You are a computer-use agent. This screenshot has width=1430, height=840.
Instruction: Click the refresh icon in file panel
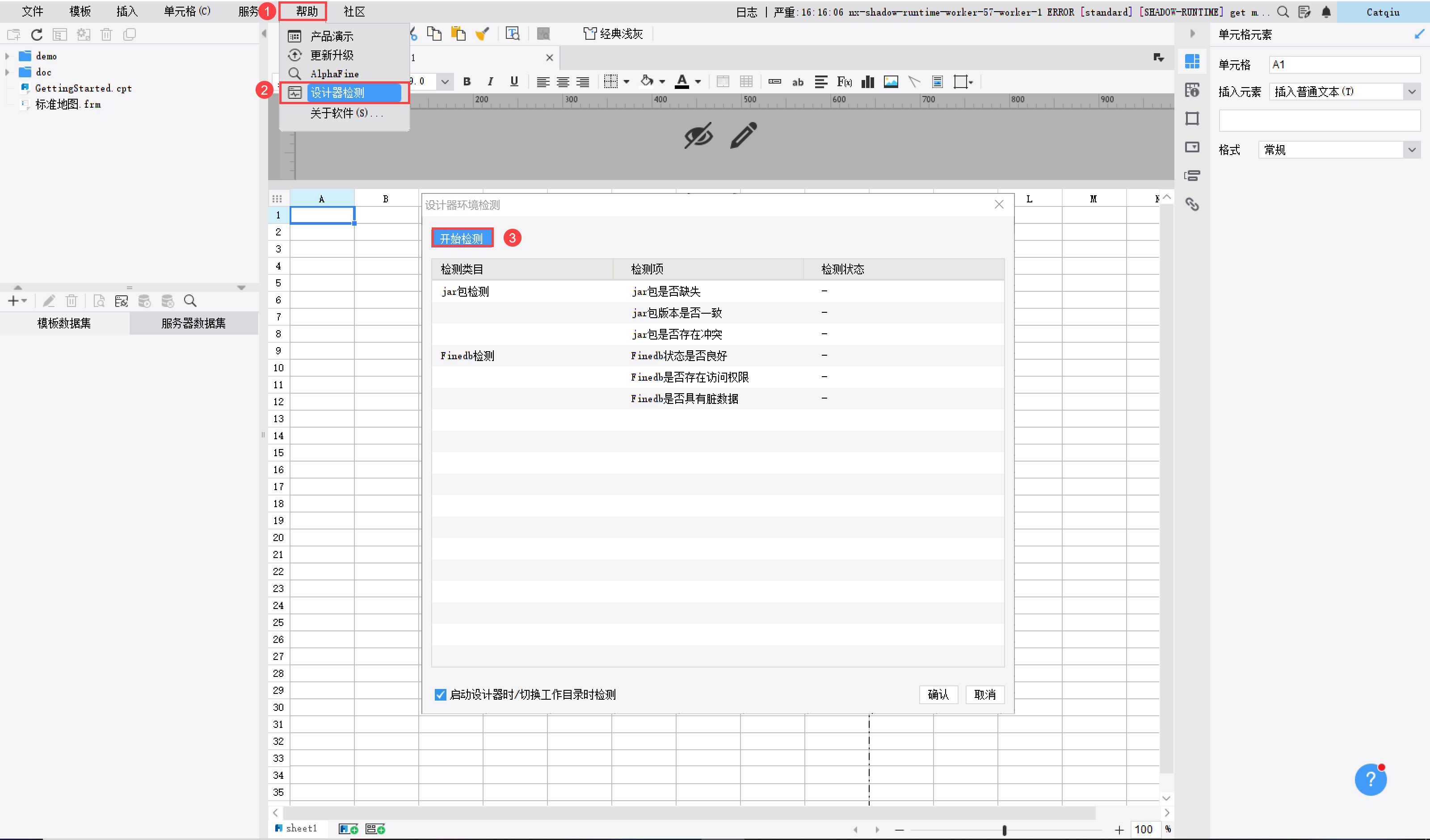[x=37, y=34]
